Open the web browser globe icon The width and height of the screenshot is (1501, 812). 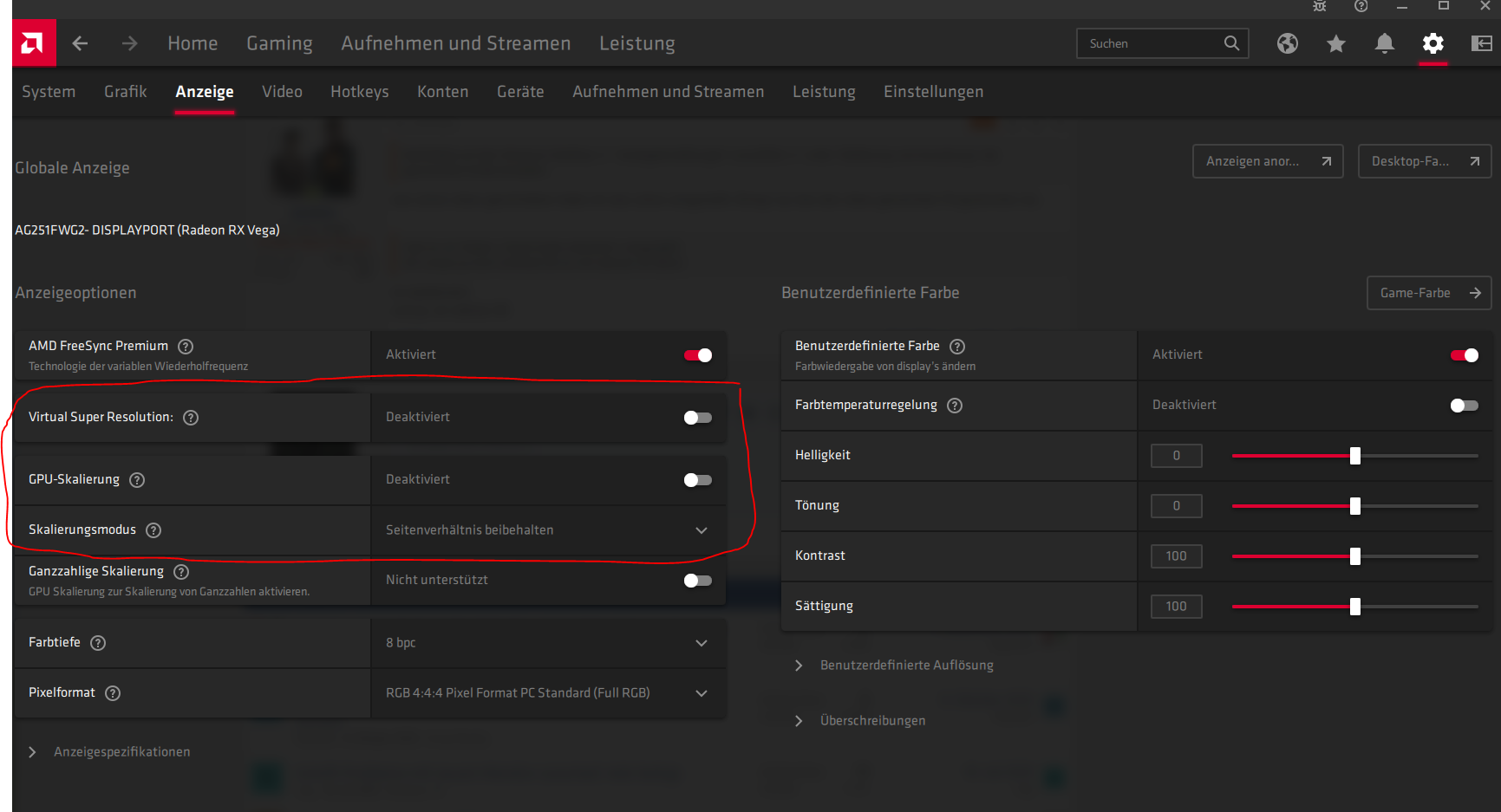[1288, 43]
